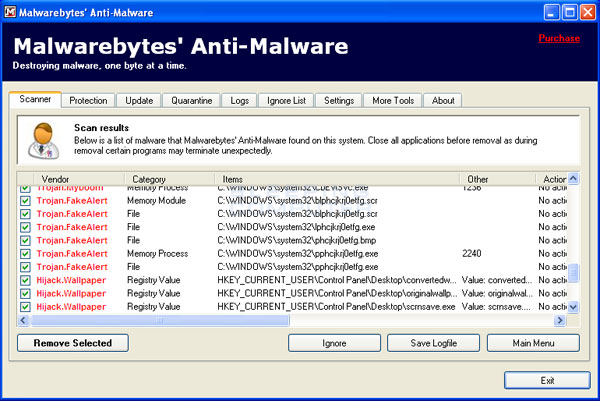Click the Ignore button

(334, 343)
